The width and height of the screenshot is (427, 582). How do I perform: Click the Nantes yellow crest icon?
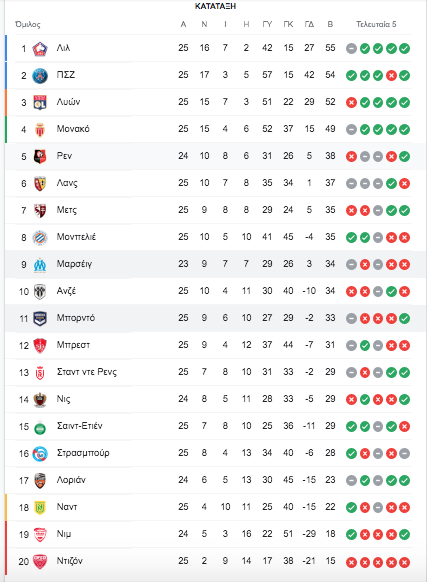(x=40, y=507)
